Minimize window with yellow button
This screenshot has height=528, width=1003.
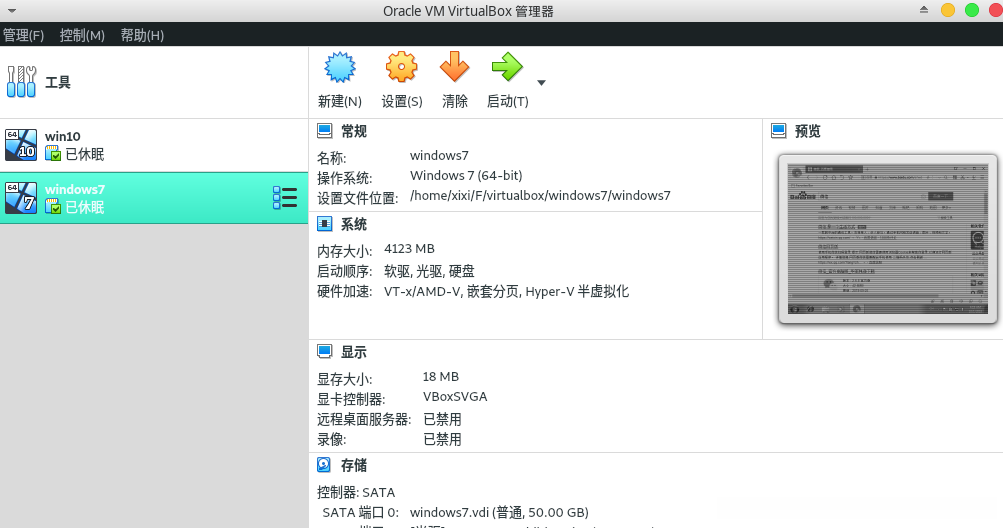pyautogui.click(x=948, y=10)
